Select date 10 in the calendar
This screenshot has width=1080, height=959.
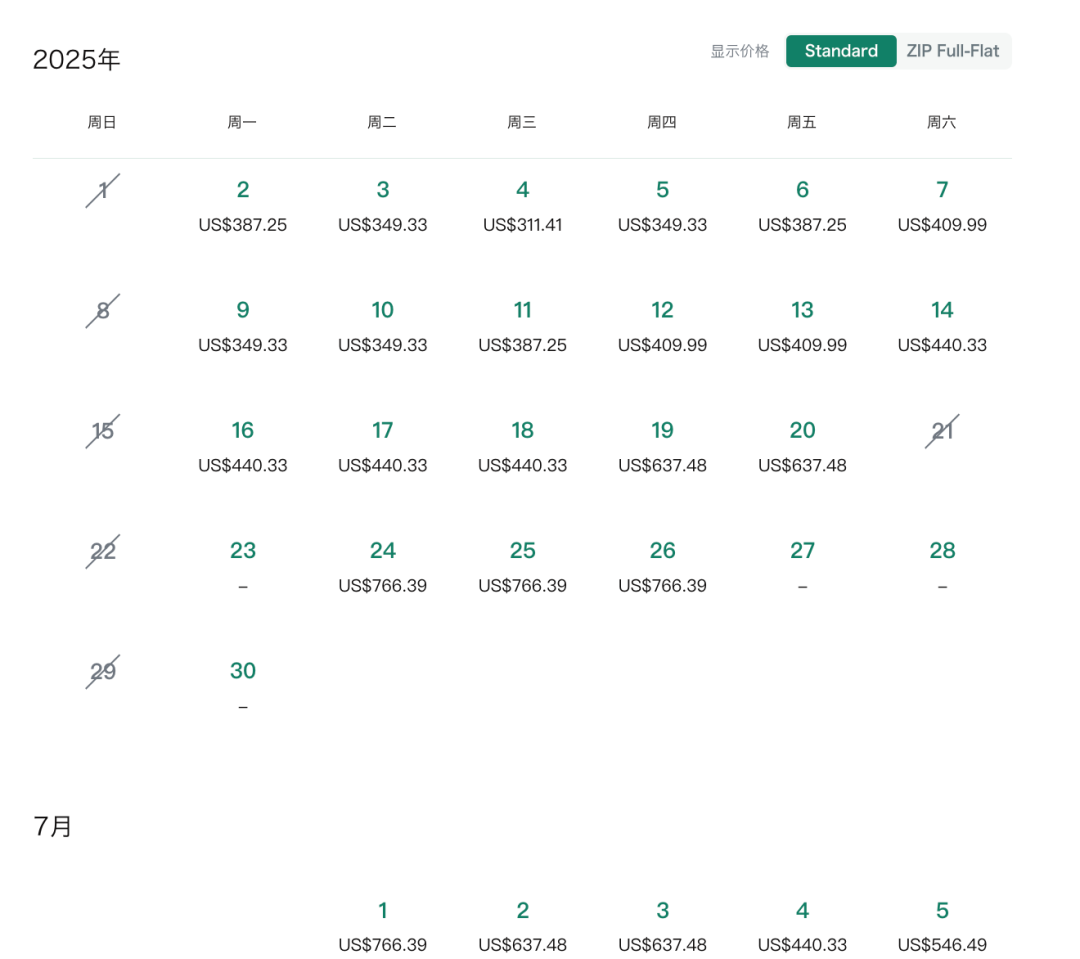click(382, 326)
